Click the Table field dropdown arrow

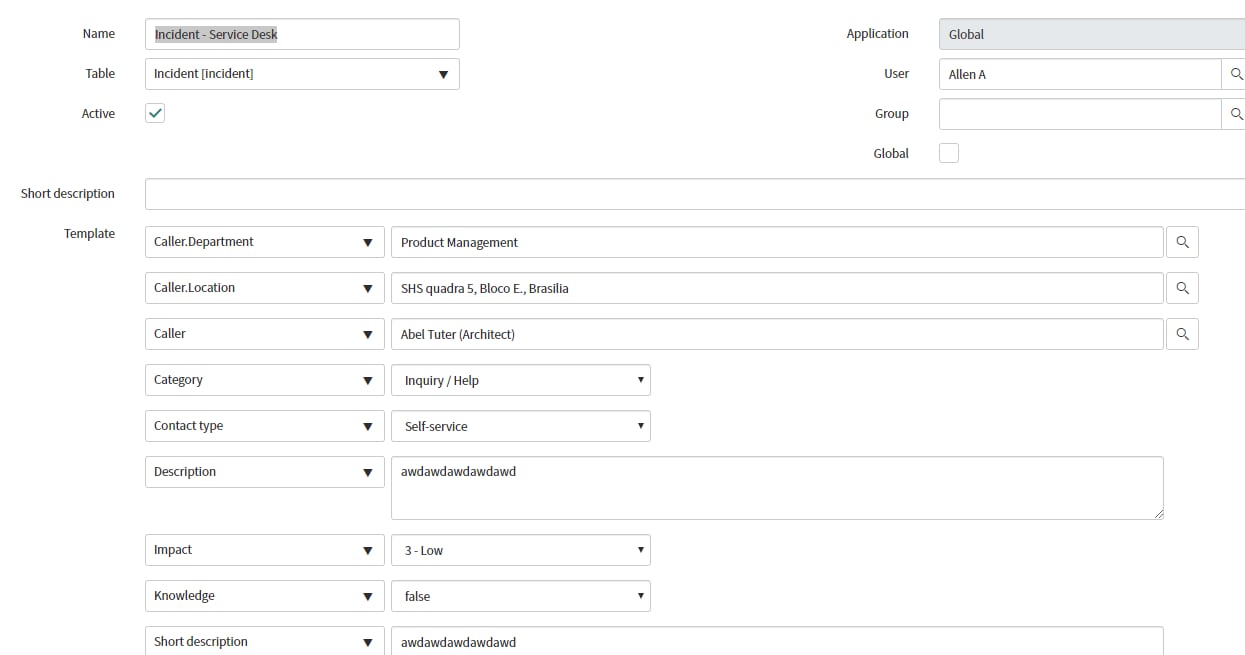[x=443, y=73]
